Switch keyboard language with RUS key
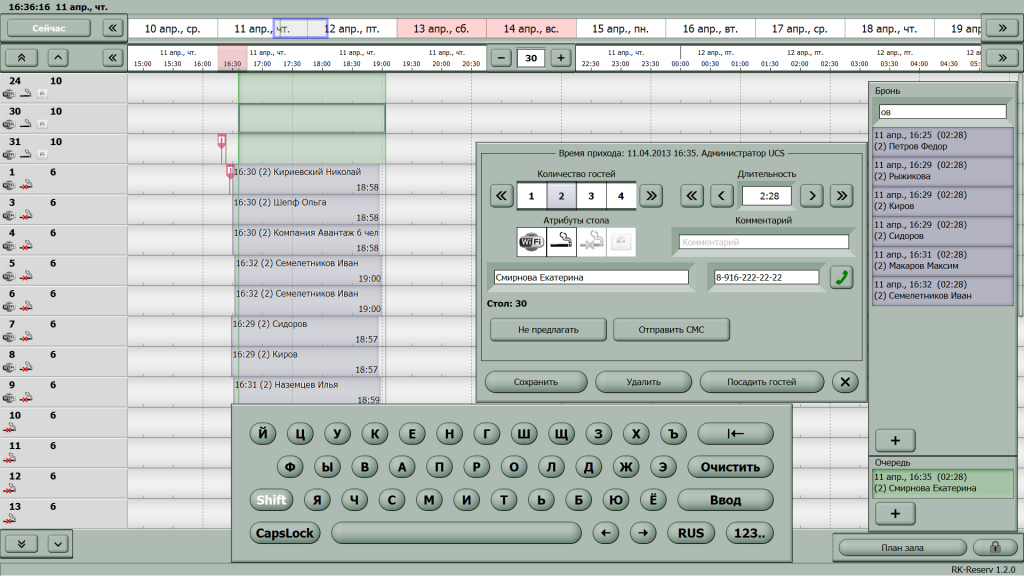The height and width of the screenshot is (576, 1024). 691,533
